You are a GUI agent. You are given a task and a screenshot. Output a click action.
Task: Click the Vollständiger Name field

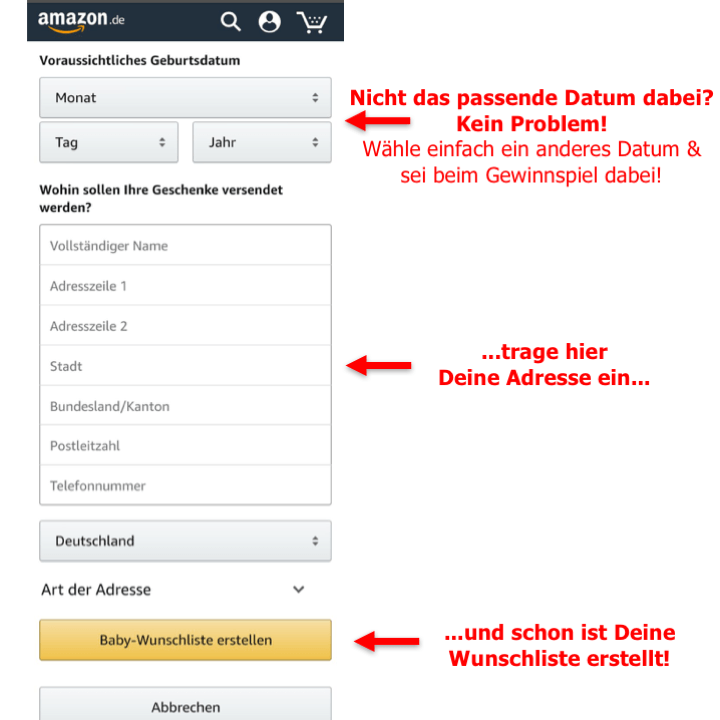point(186,246)
